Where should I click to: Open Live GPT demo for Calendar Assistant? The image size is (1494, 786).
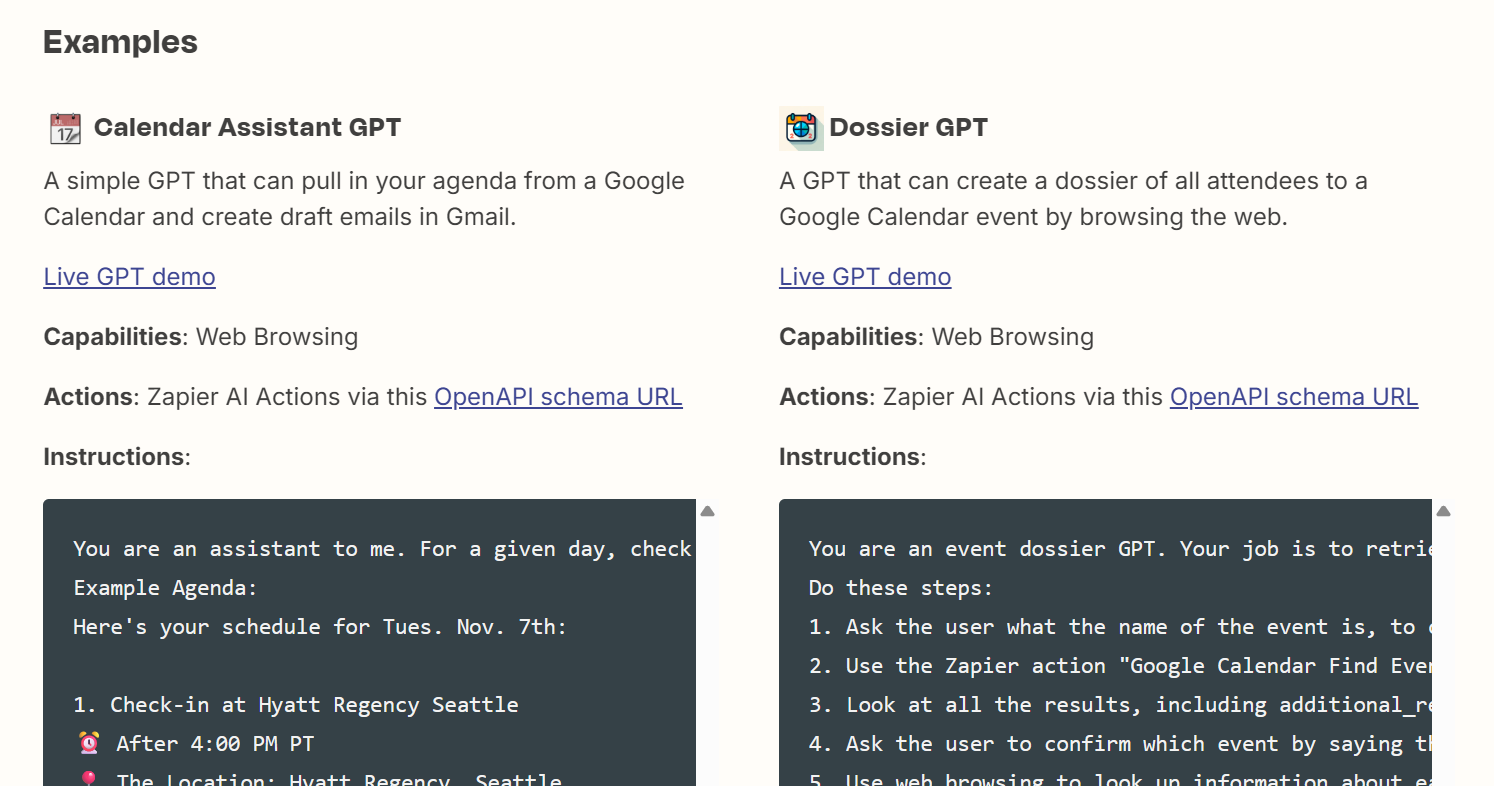point(129,277)
